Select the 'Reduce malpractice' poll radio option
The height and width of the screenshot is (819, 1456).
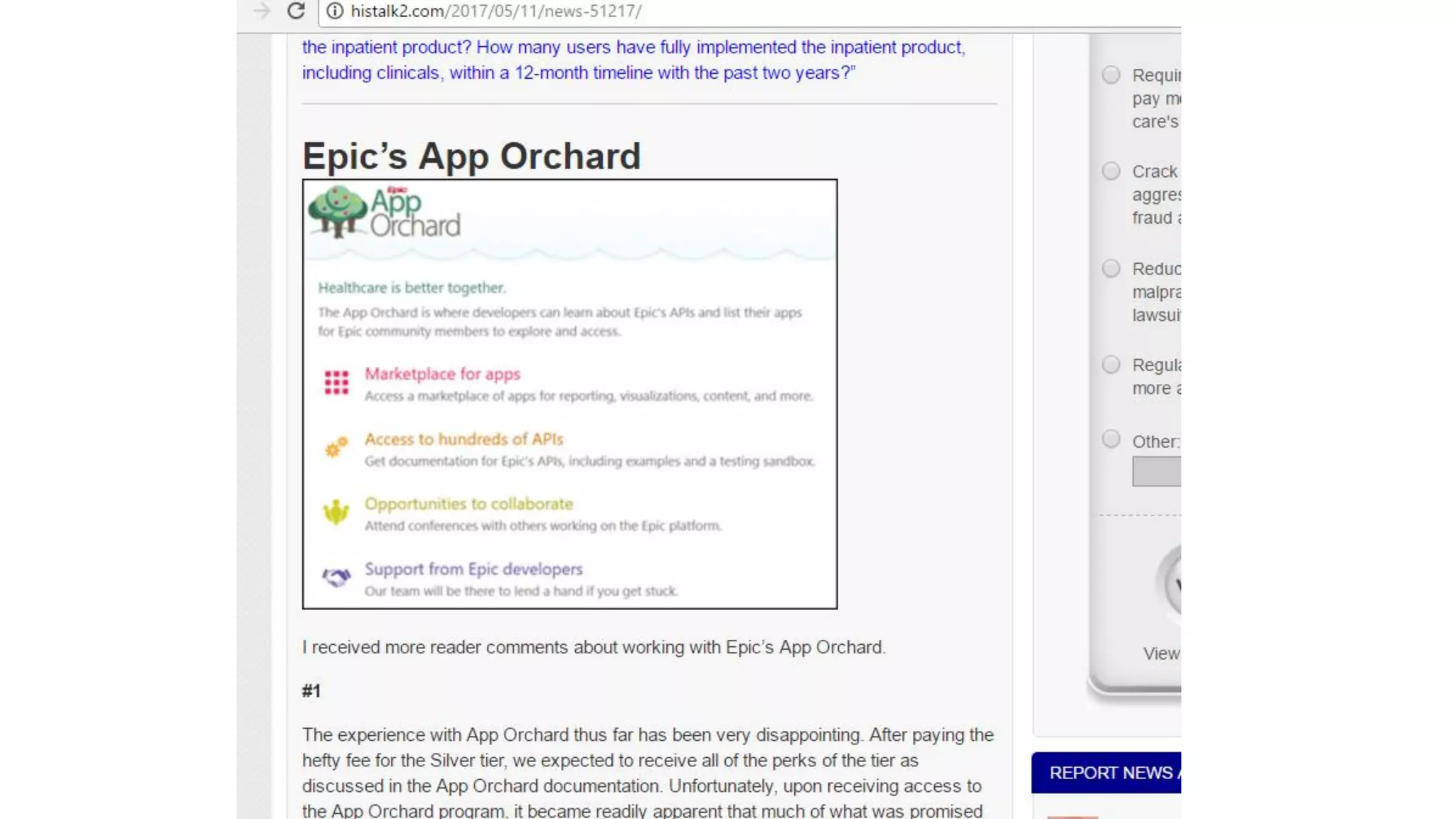click(x=1110, y=269)
